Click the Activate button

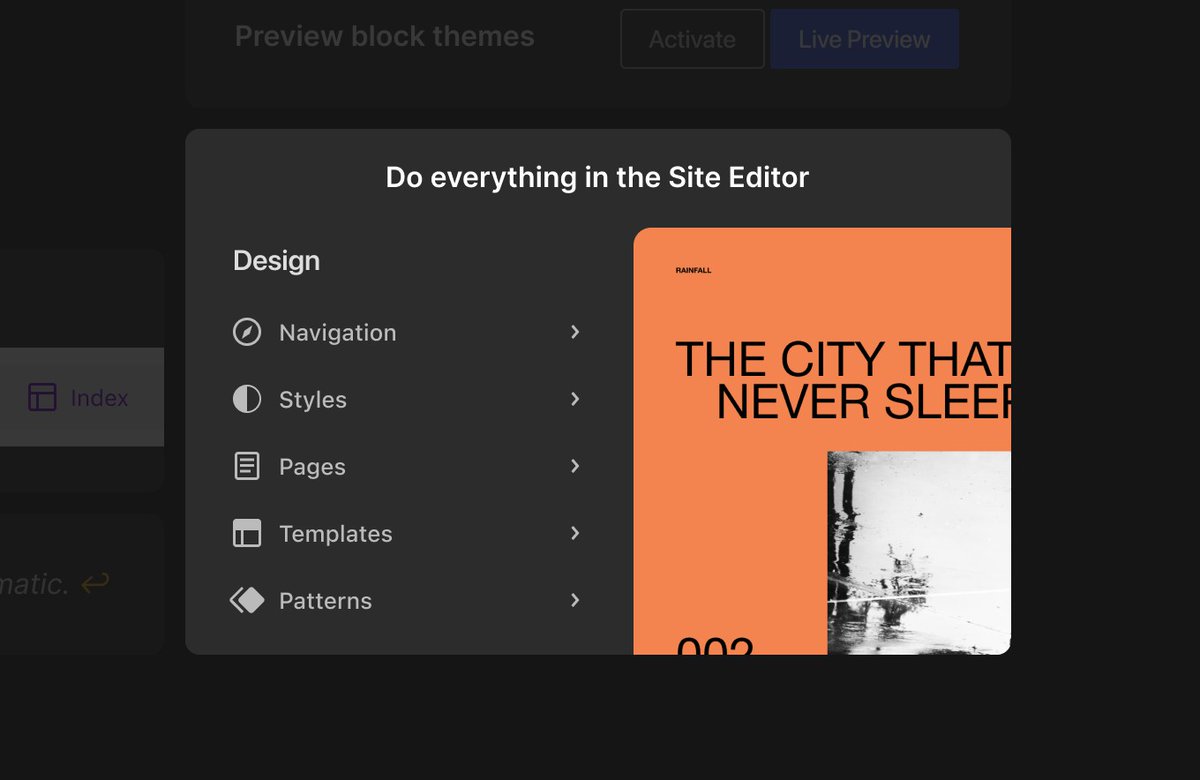pyautogui.click(x=692, y=39)
